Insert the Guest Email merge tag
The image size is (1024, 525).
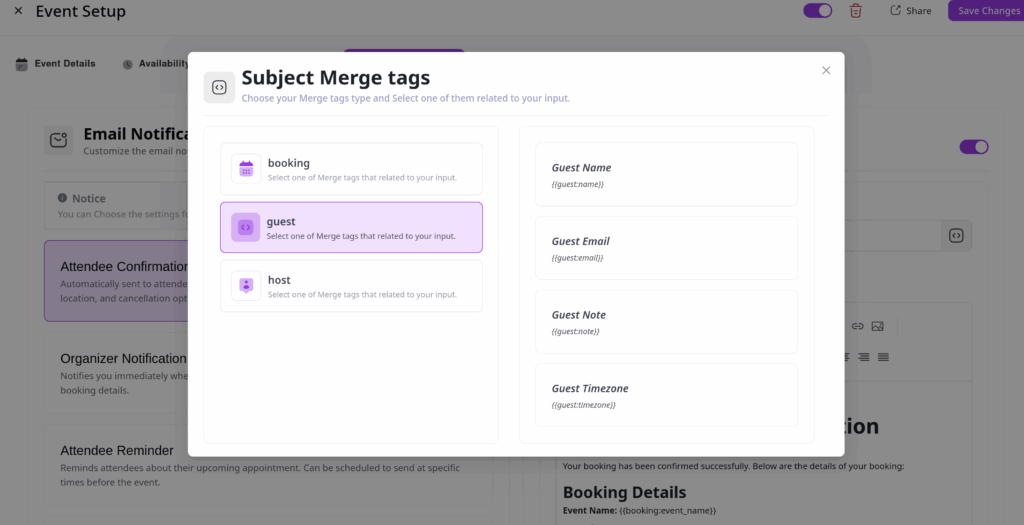coord(666,248)
